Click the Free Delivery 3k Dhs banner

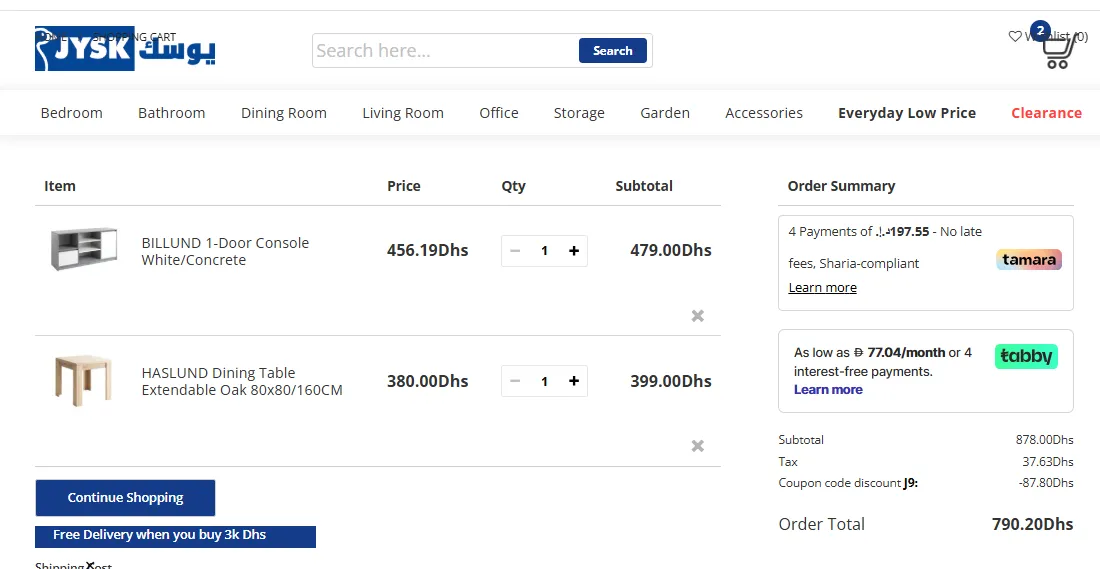tap(175, 536)
